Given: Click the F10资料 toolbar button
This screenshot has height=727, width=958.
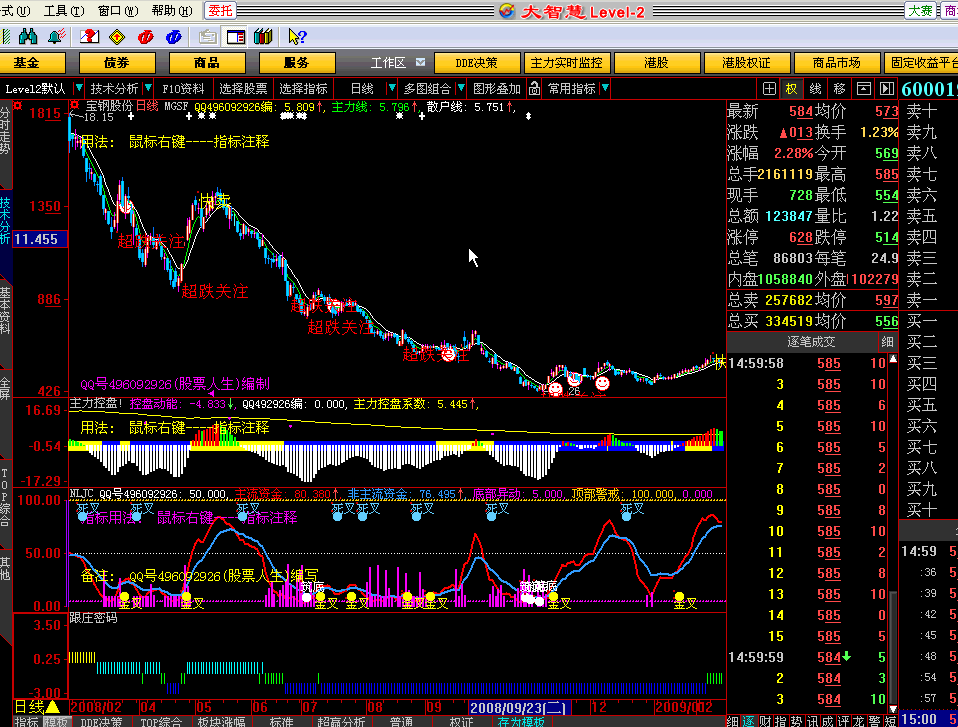Looking at the screenshot, I should (183, 89).
